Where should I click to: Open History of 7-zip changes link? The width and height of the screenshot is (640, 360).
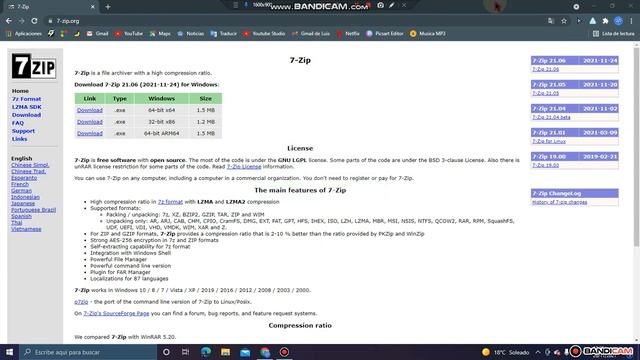[559, 202]
